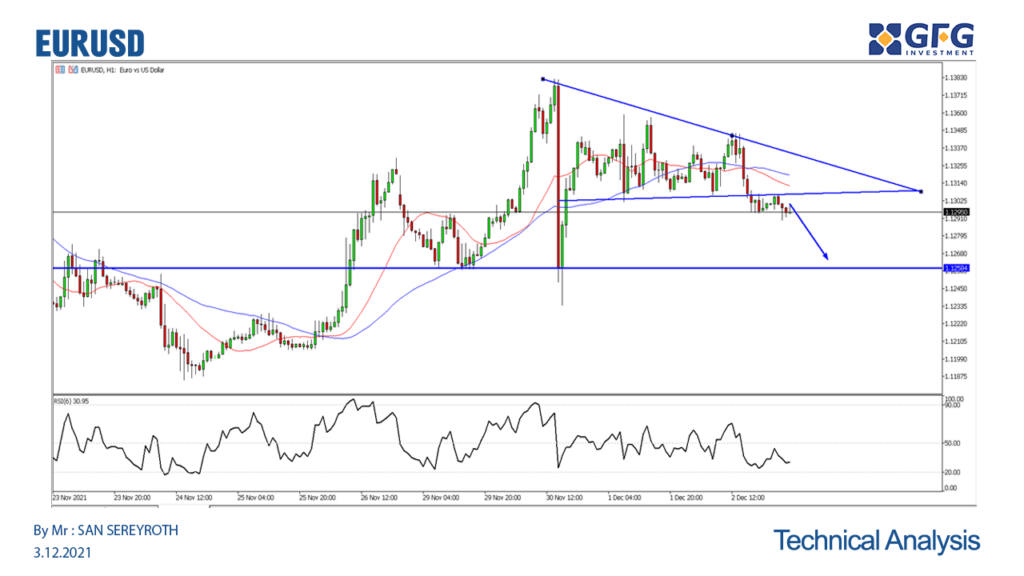The height and width of the screenshot is (576, 1024).
Task: Click the 1.13830 price scale label
Action: (x=957, y=78)
